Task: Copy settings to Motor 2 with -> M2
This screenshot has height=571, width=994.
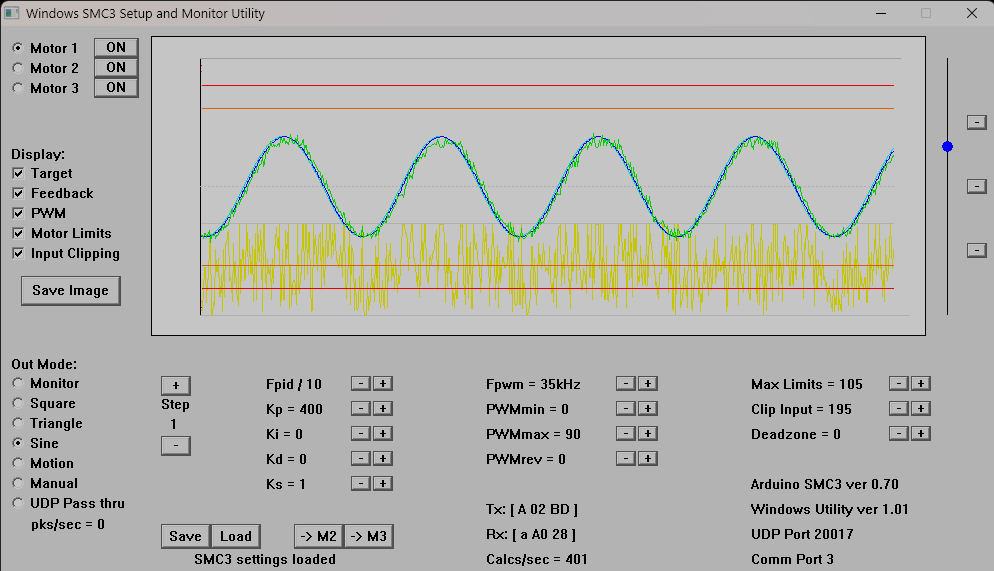Action: (x=318, y=536)
